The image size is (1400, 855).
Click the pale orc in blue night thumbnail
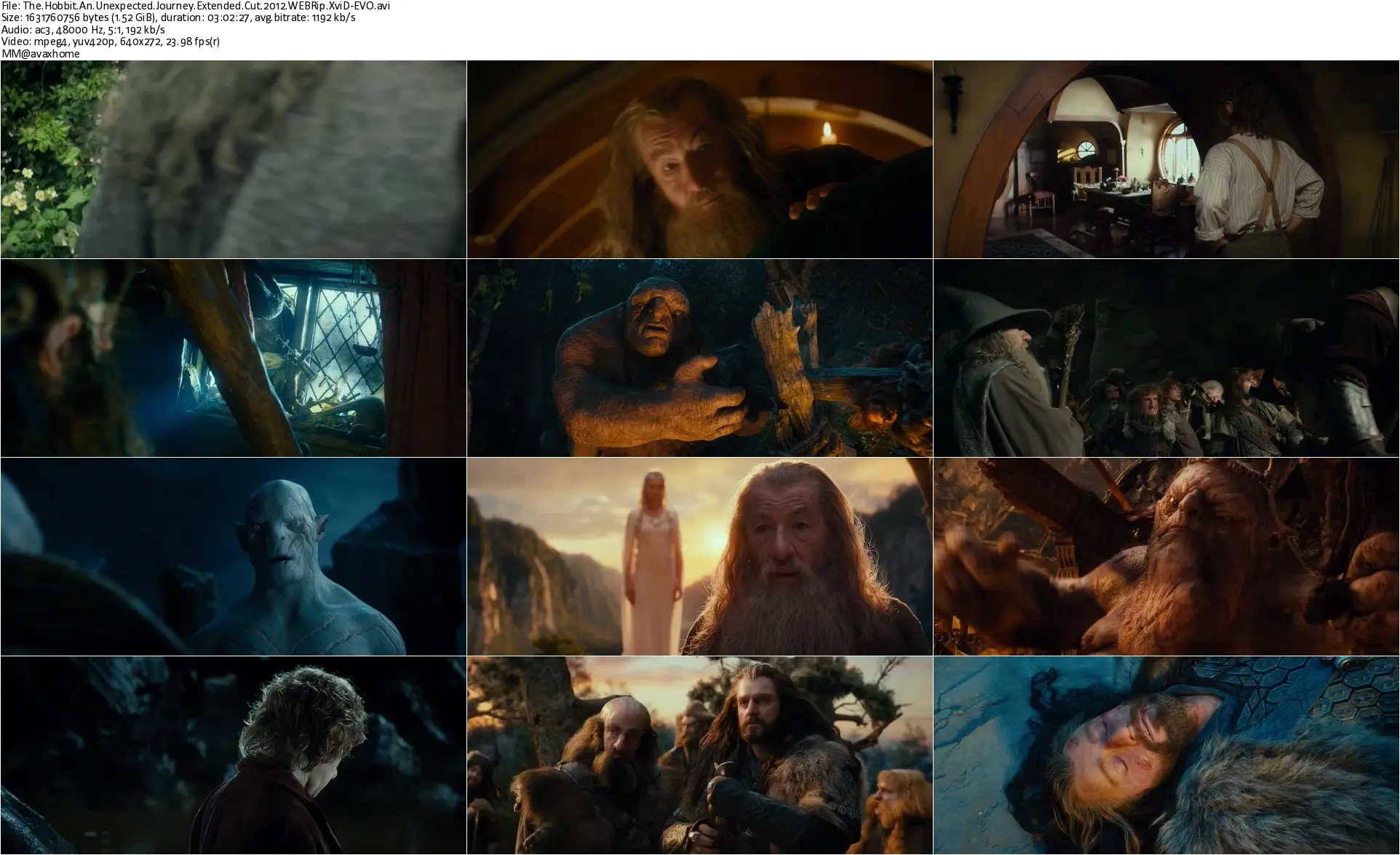[x=234, y=557]
